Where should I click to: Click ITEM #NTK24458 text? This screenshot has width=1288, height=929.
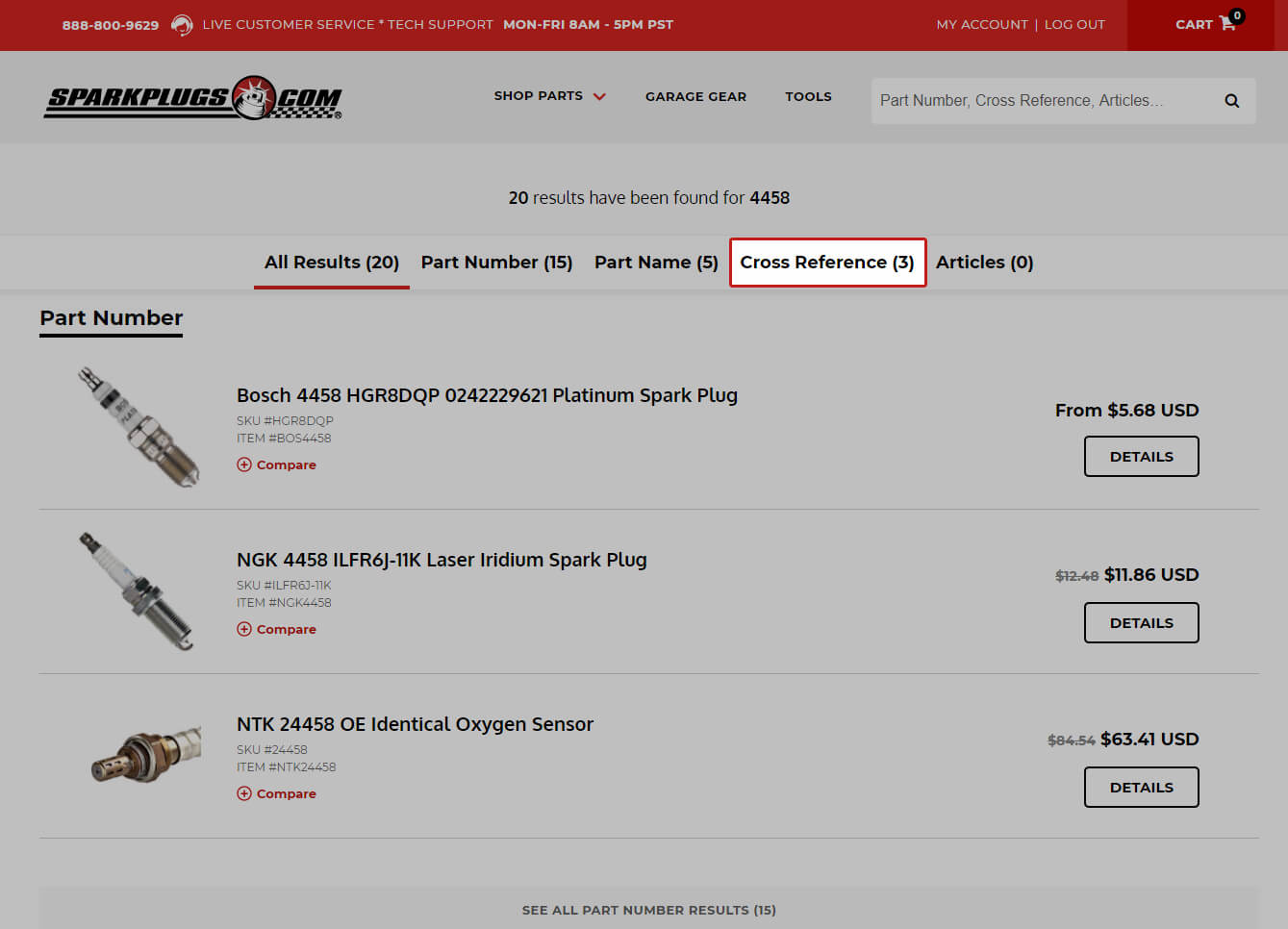(x=287, y=767)
